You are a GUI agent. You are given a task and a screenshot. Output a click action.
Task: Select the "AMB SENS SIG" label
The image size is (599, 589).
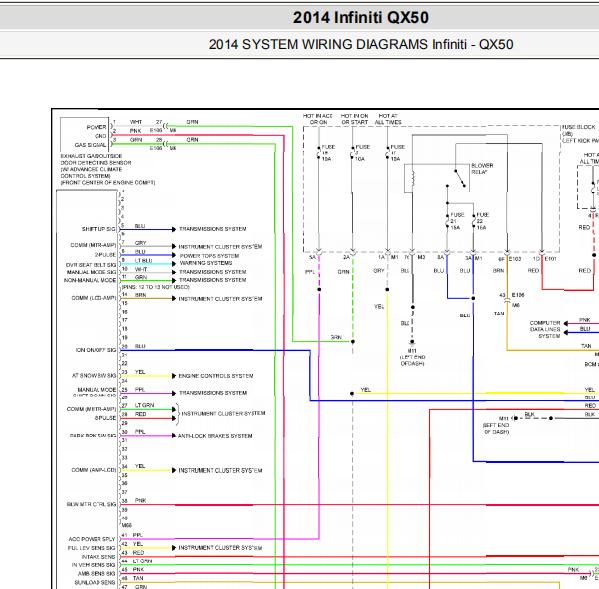pos(96,573)
